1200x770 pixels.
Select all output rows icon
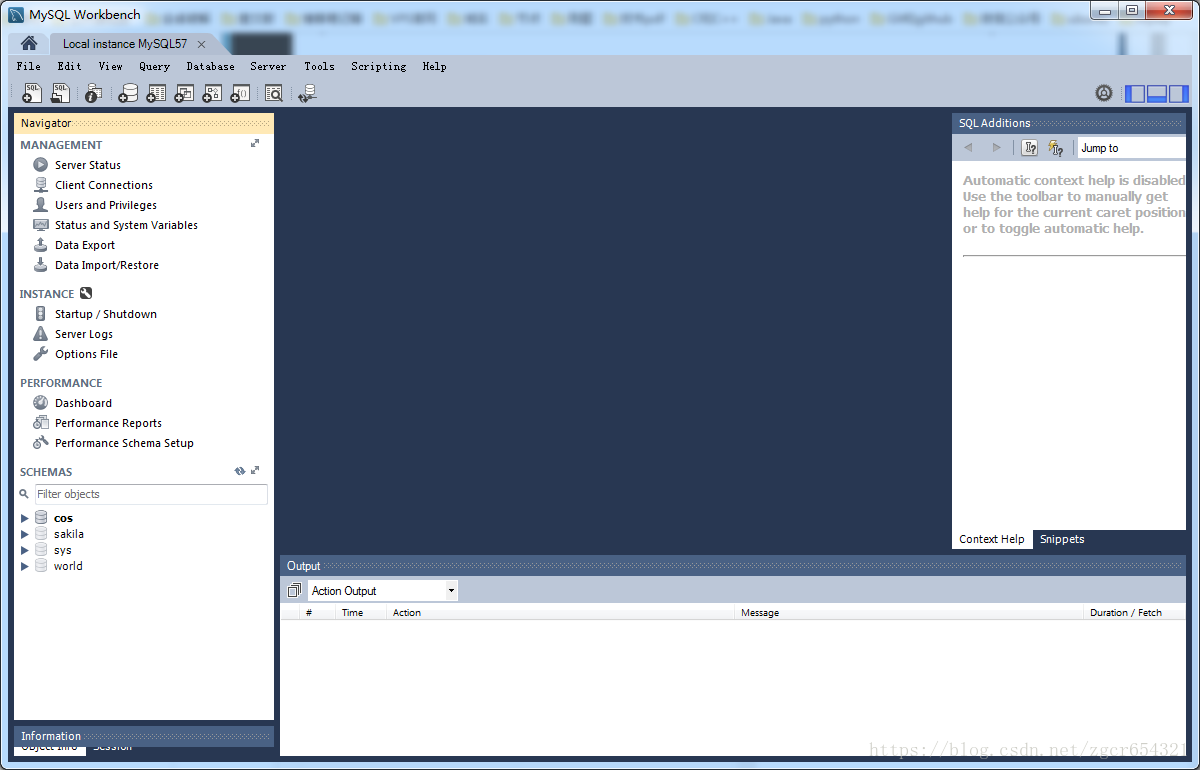(x=294, y=591)
